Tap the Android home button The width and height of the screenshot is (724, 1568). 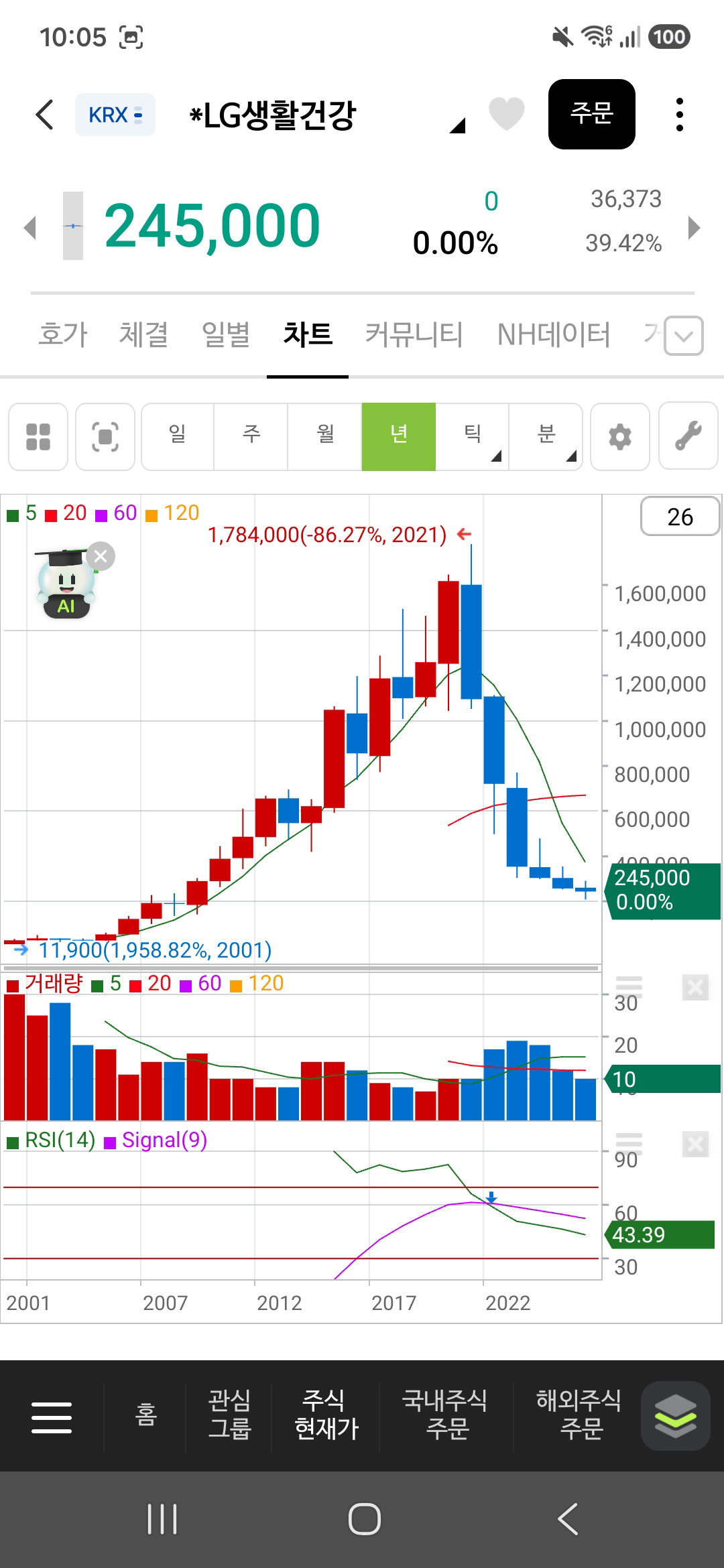364,1519
